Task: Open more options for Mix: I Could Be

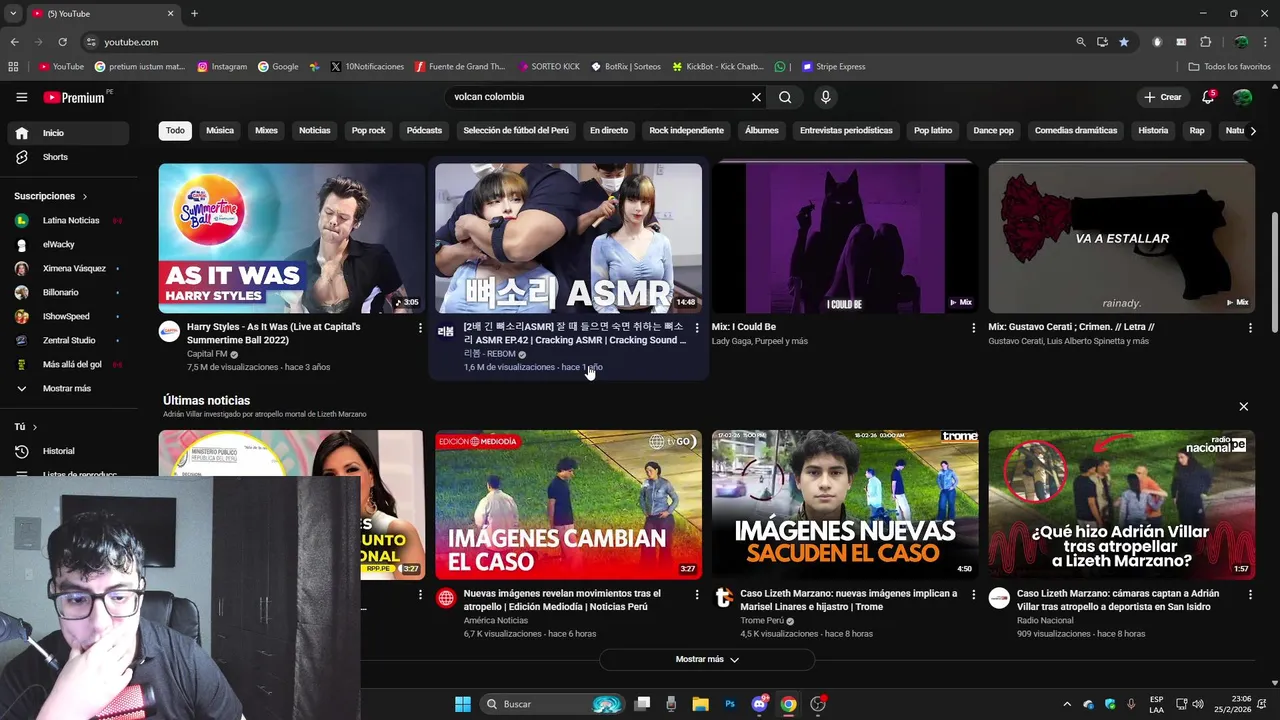Action: coord(973,327)
